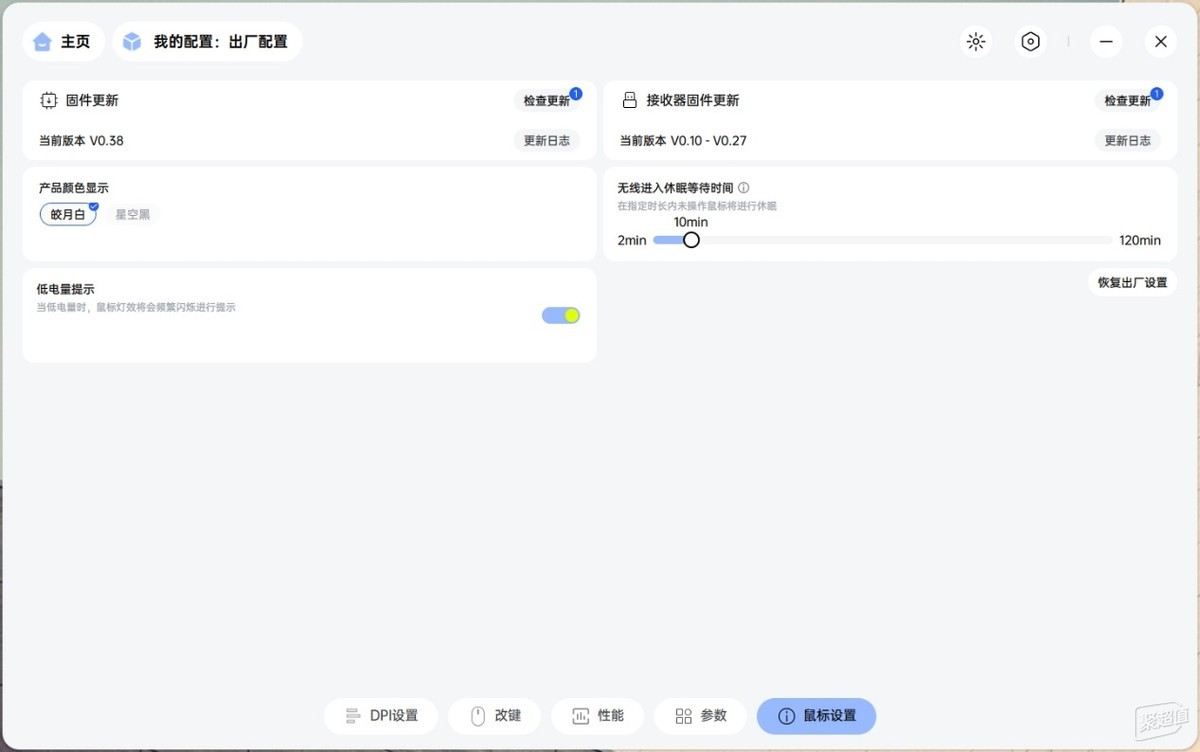Click the info icon beside 无线进入休眠等待时间
The width and height of the screenshot is (1200, 752).
743,188
